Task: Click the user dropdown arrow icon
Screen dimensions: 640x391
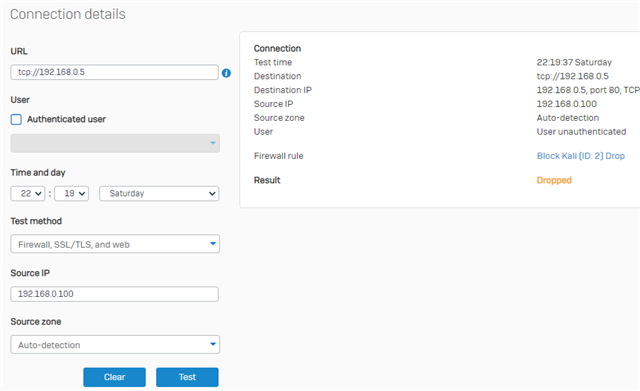Action: pyautogui.click(x=213, y=143)
